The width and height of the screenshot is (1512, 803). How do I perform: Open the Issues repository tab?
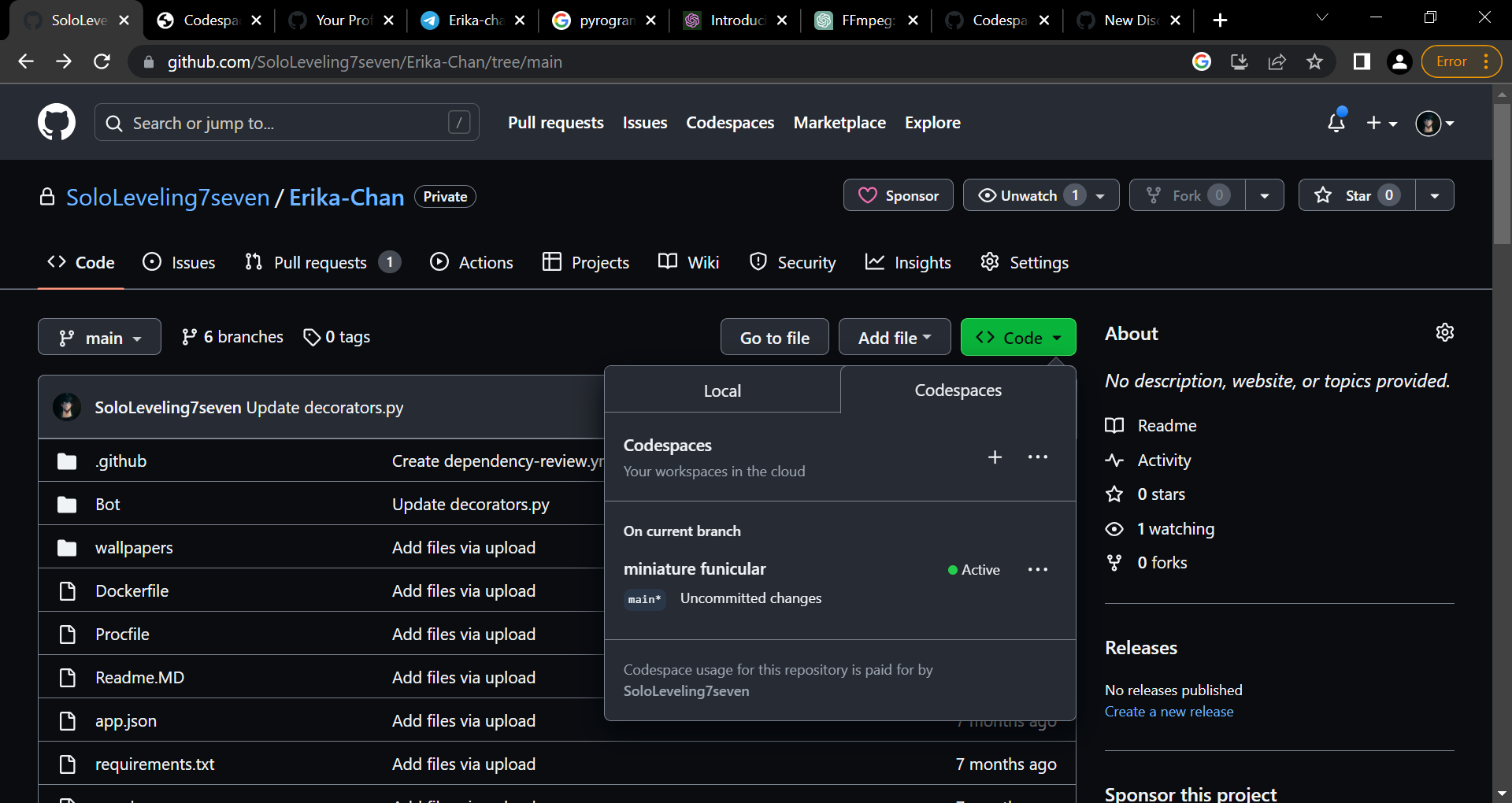coord(179,262)
